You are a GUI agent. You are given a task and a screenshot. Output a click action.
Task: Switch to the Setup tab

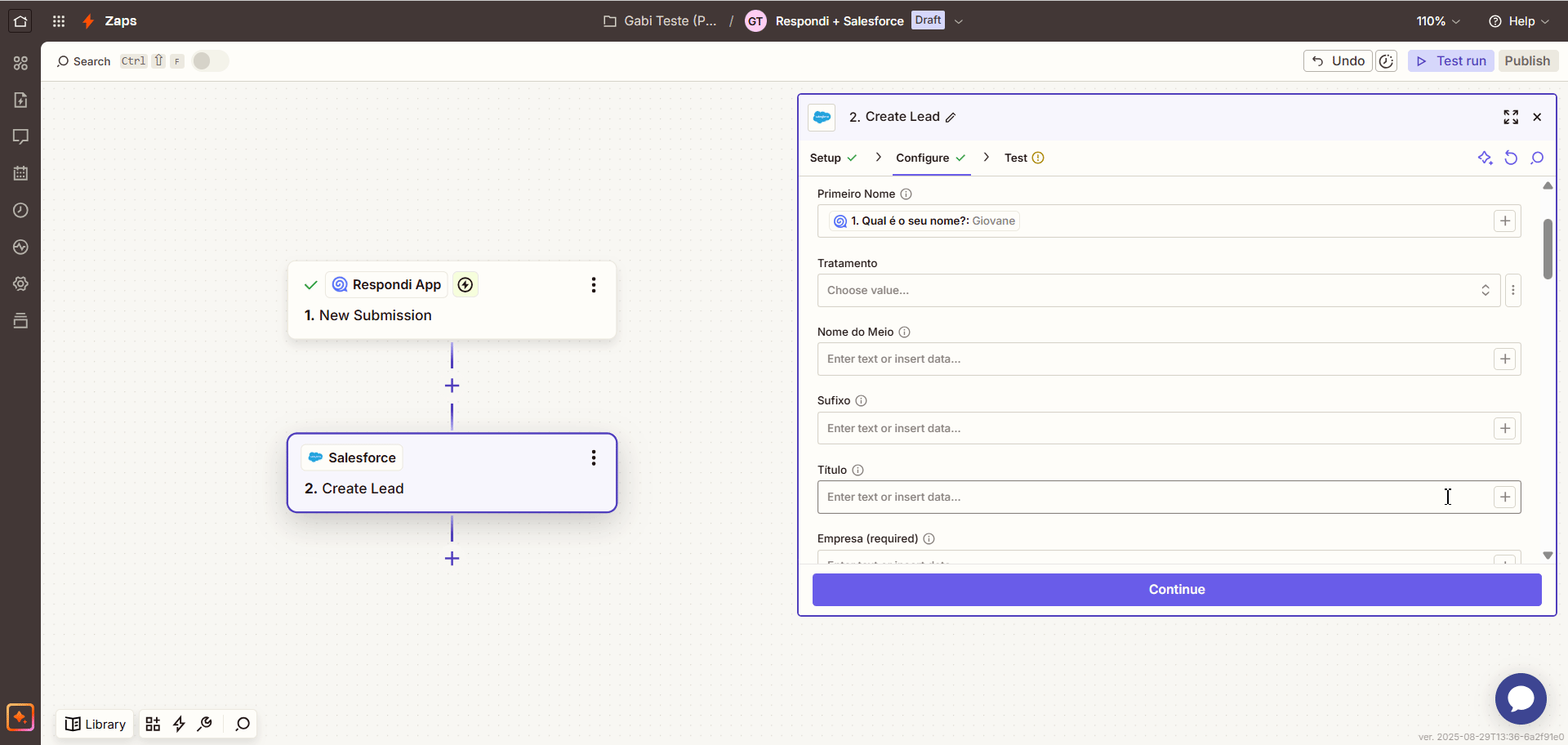[x=833, y=158]
